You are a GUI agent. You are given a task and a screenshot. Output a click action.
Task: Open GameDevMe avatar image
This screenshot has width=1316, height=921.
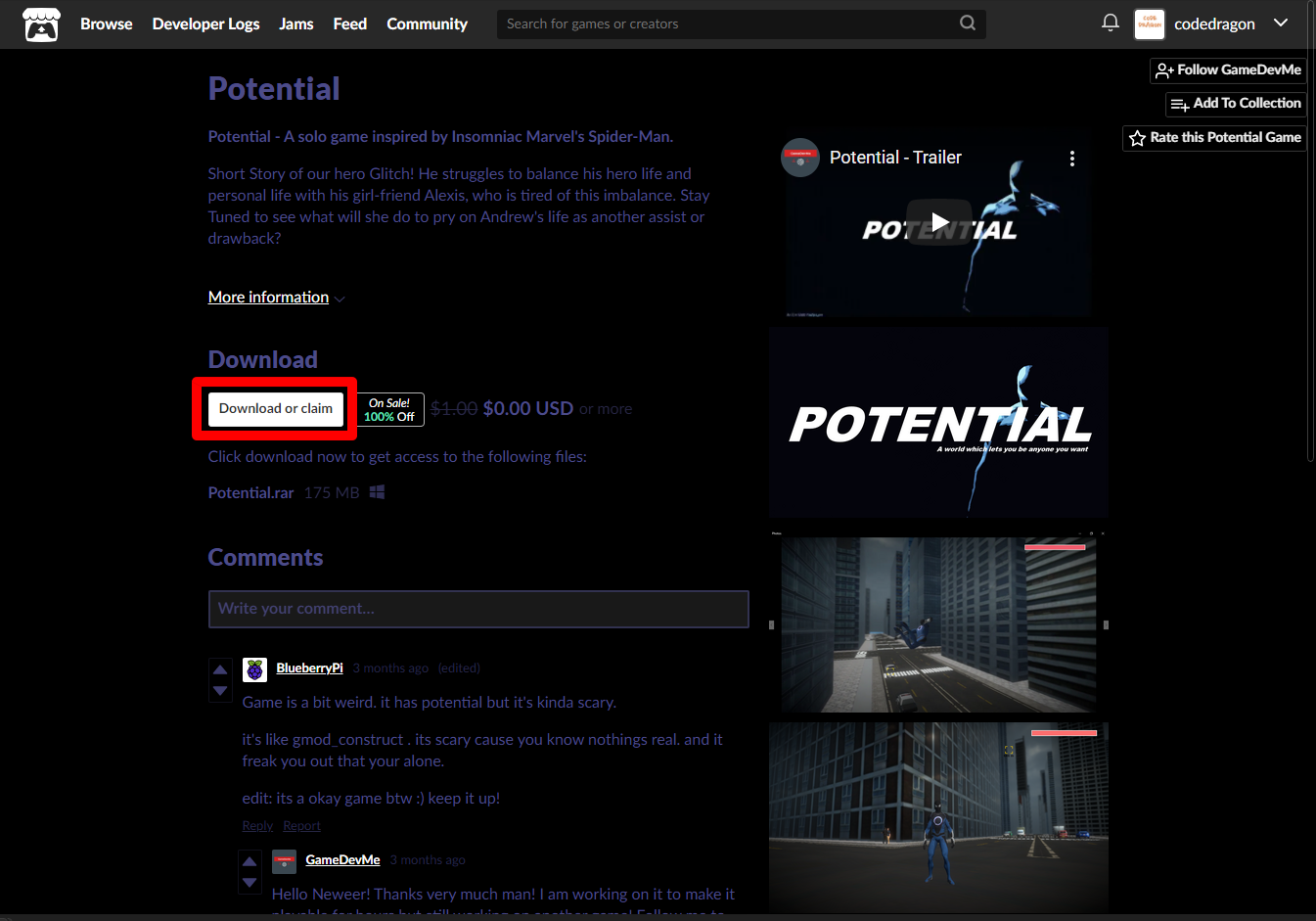click(284, 861)
